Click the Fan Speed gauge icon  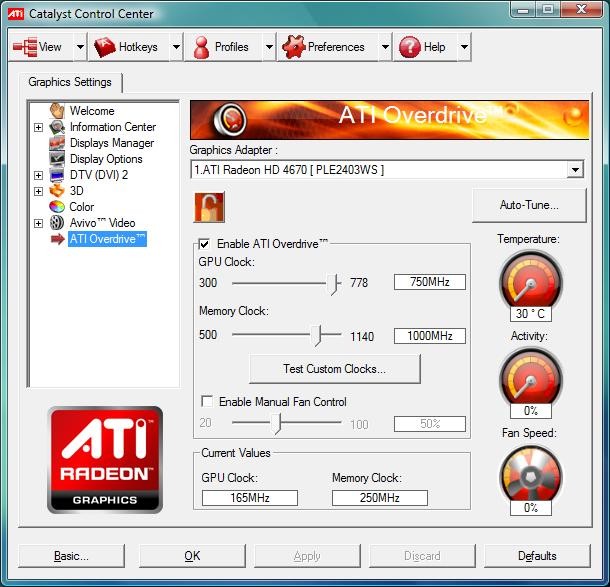coord(531,474)
